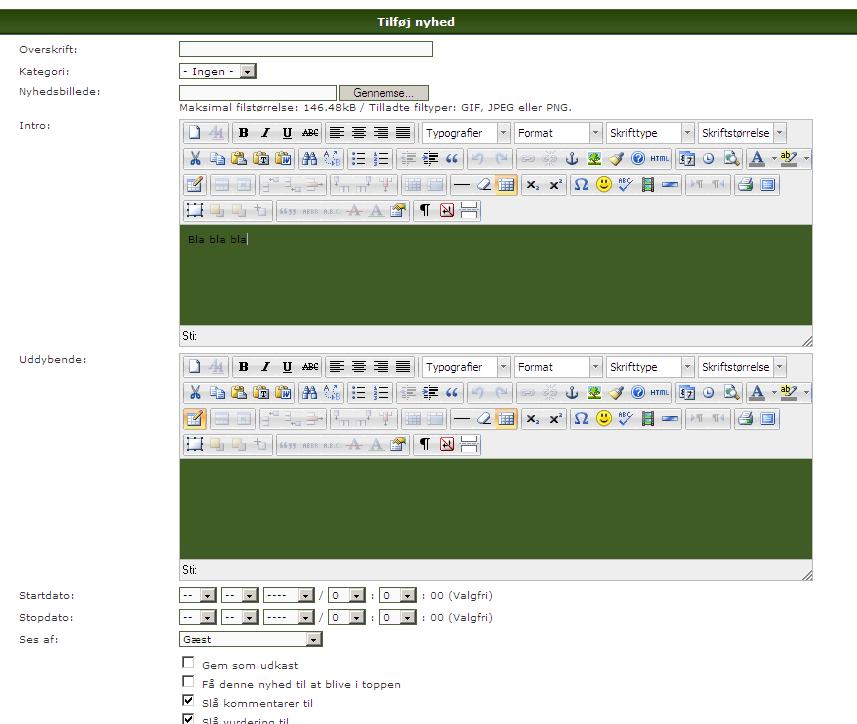This screenshot has height=724, width=857.
Task: Open Skriftstørrelse dropdown in Intro editor
Action: [x=742, y=133]
